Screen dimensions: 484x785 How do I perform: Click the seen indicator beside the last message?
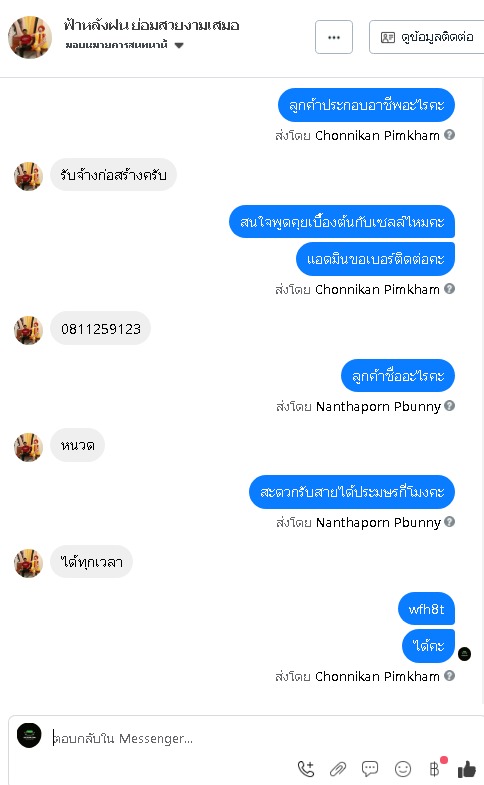pos(464,654)
